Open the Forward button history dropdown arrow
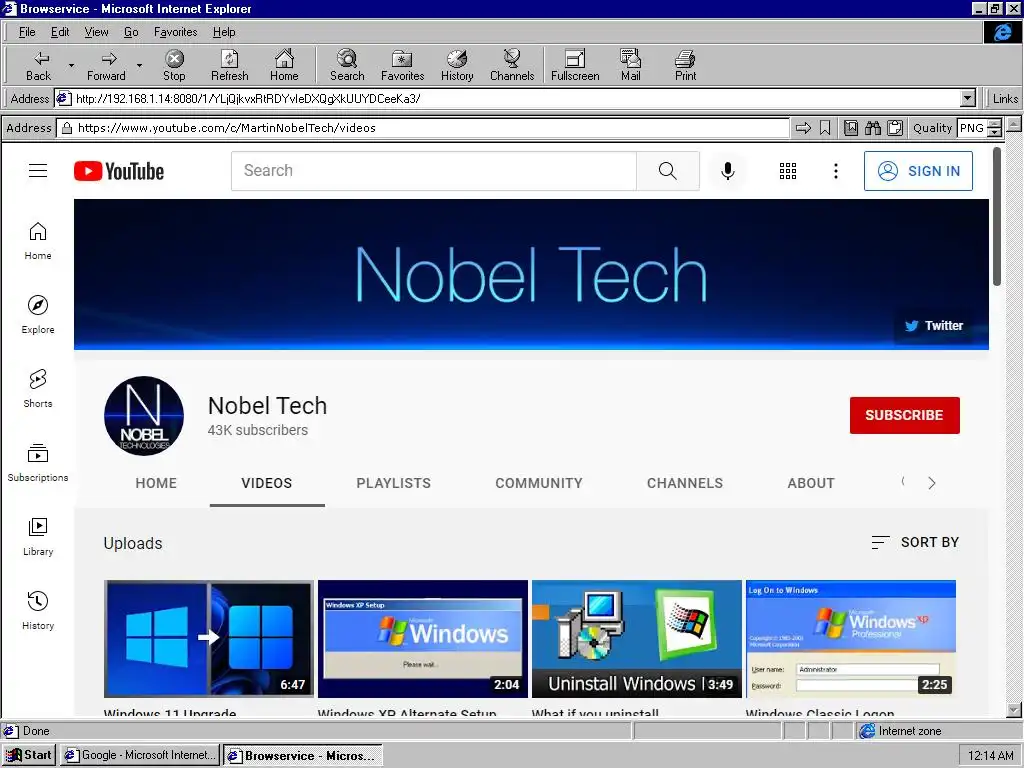Viewport: 1024px width, 768px height. pos(139,65)
